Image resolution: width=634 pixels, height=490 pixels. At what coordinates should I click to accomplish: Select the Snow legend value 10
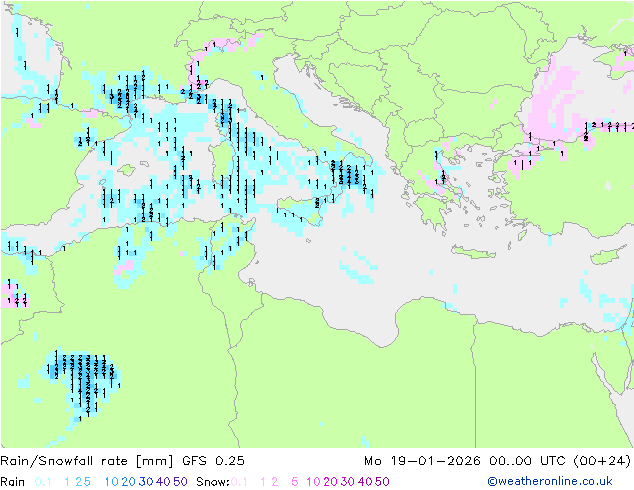313,482
